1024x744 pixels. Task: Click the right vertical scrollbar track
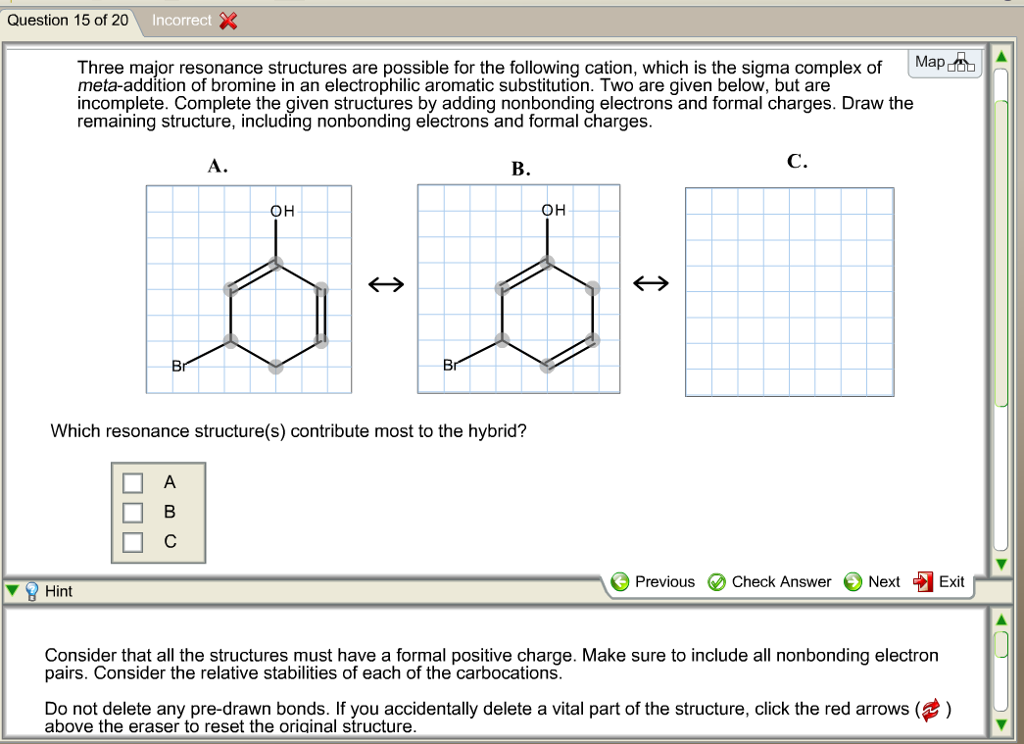pos(1001,300)
